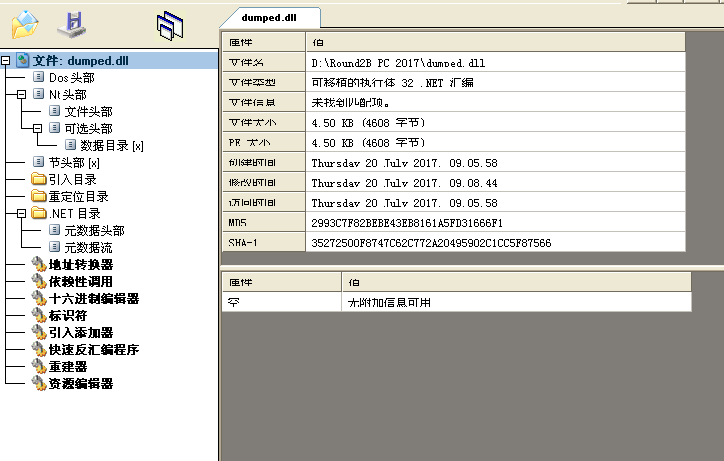Select the 可选头部 tree entry
Screen dimensions: 724x461
(88, 128)
